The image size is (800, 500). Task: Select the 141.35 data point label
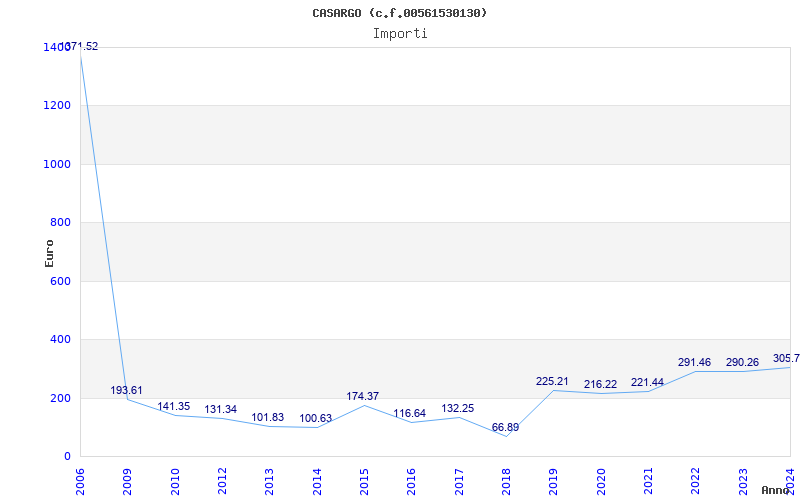[x=173, y=407]
